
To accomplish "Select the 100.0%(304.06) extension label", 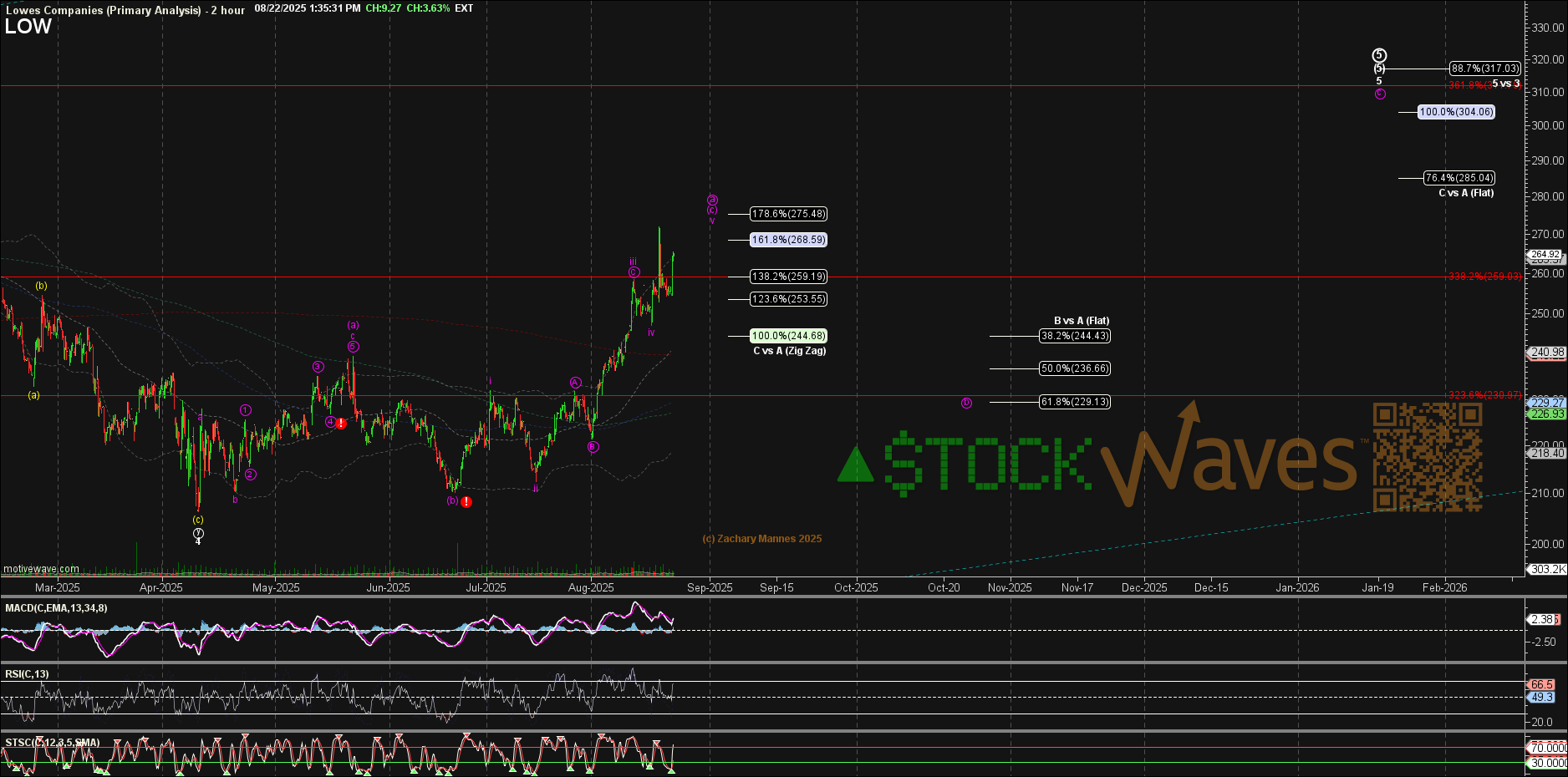I will [1457, 112].
